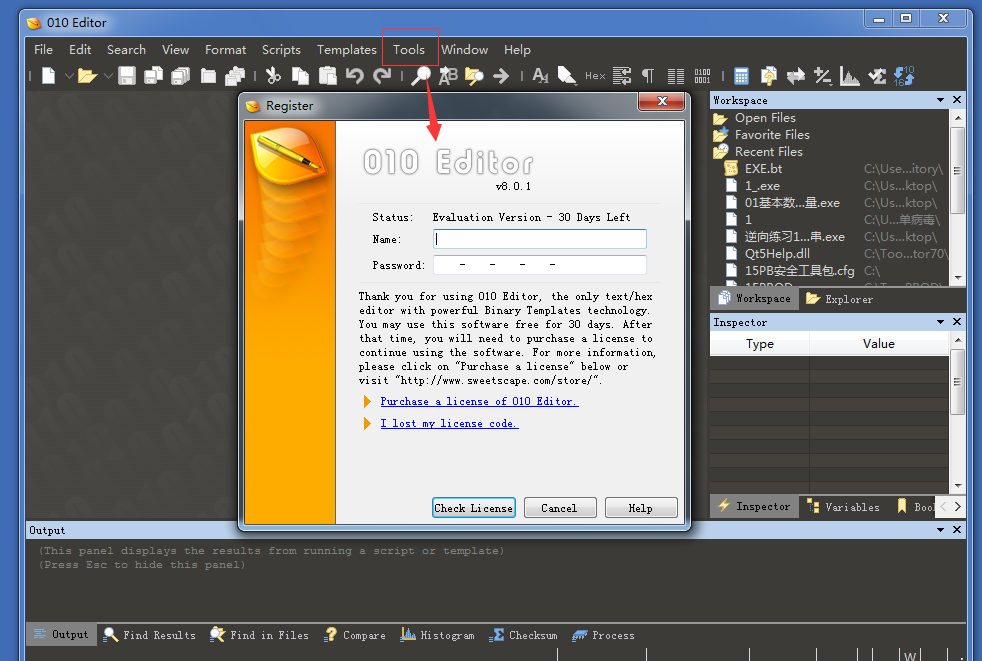The width and height of the screenshot is (982, 661).
Task: Click the Find in Files toolbar icon
Action: tap(474, 76)
